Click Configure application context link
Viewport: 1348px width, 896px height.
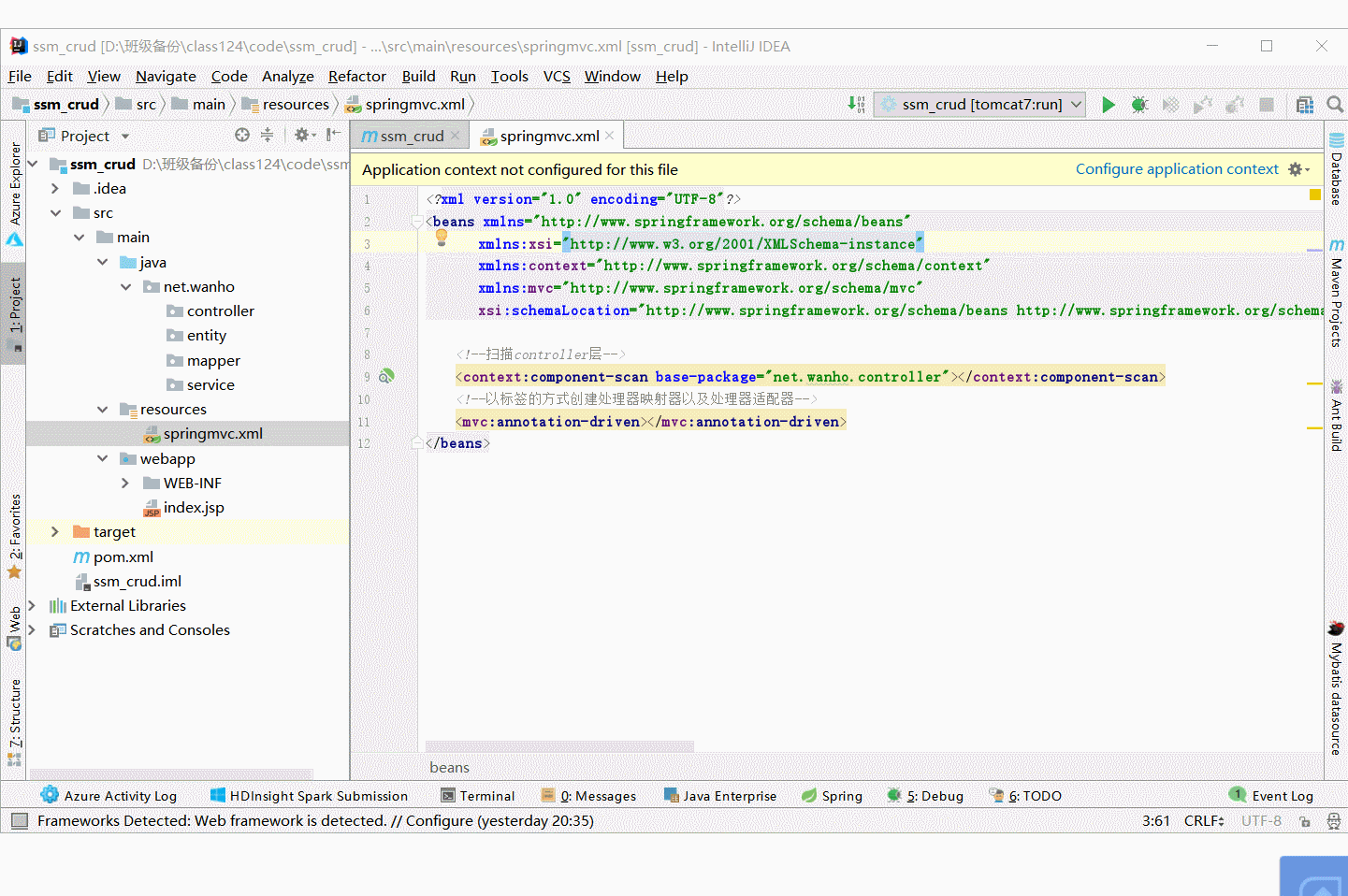[1177, 168]
